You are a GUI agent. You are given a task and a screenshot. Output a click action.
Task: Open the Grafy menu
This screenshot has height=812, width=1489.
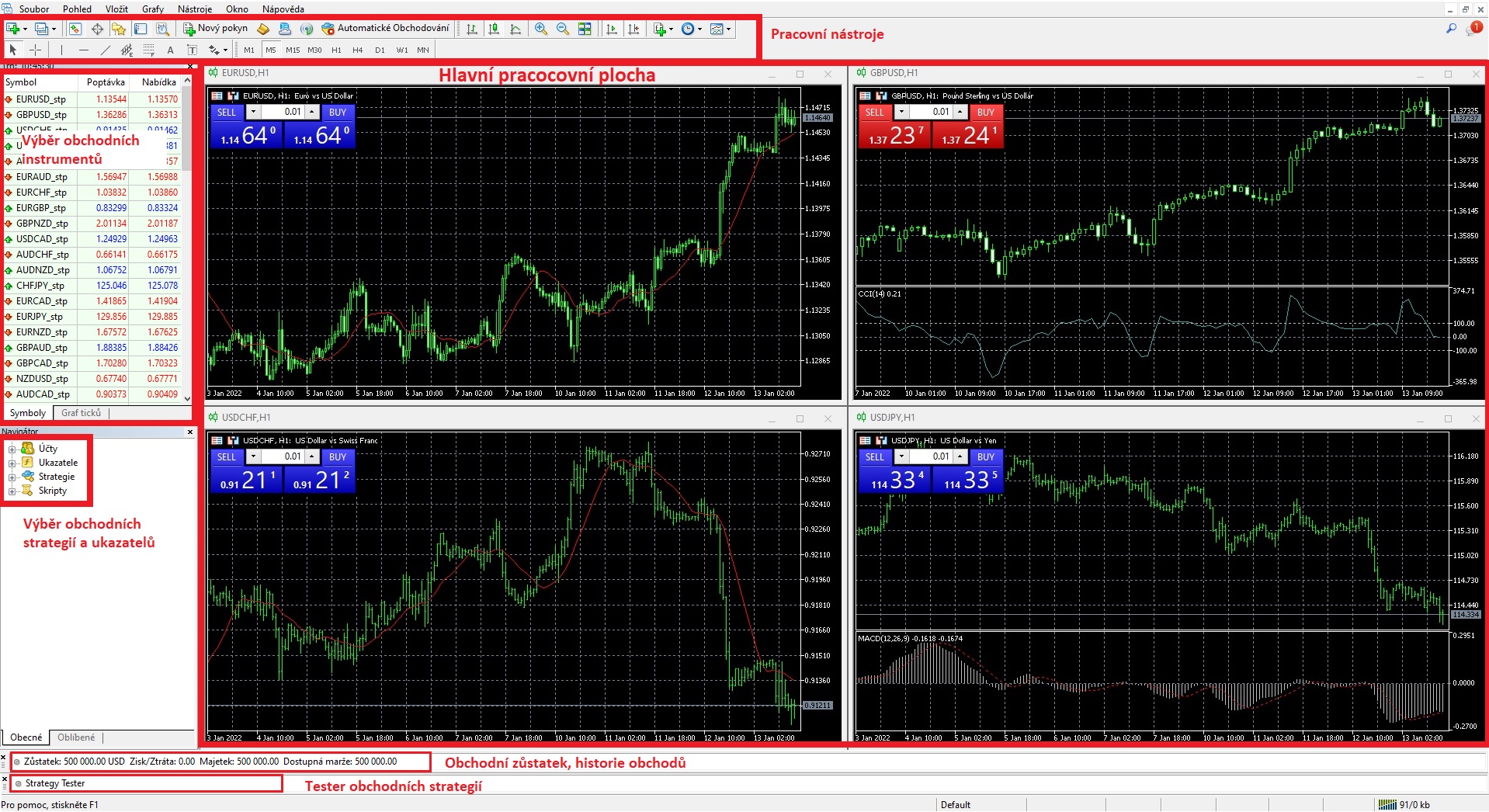click(x=152, y=9)
